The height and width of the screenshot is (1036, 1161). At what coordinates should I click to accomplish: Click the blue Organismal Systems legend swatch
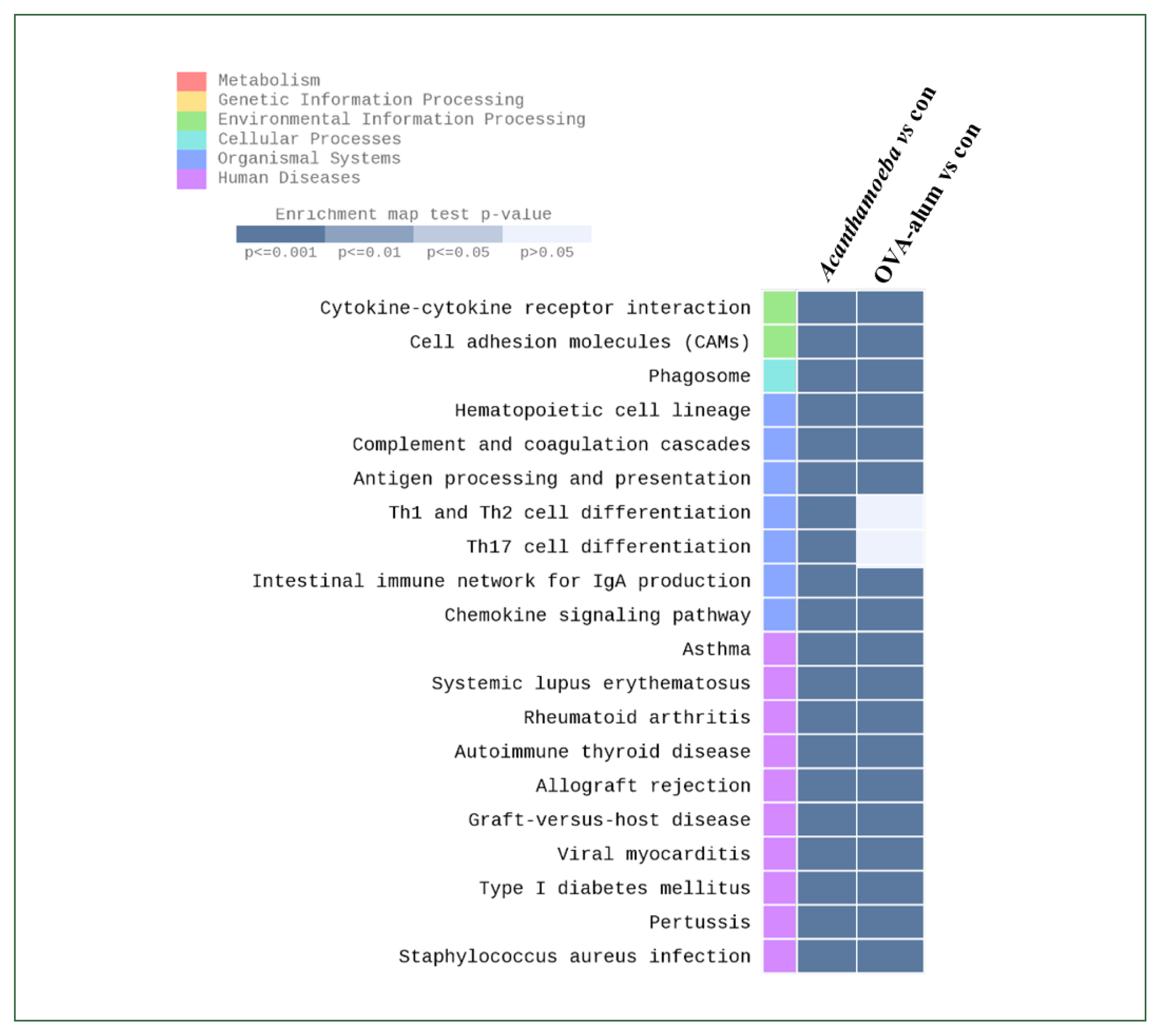point(191,159)
